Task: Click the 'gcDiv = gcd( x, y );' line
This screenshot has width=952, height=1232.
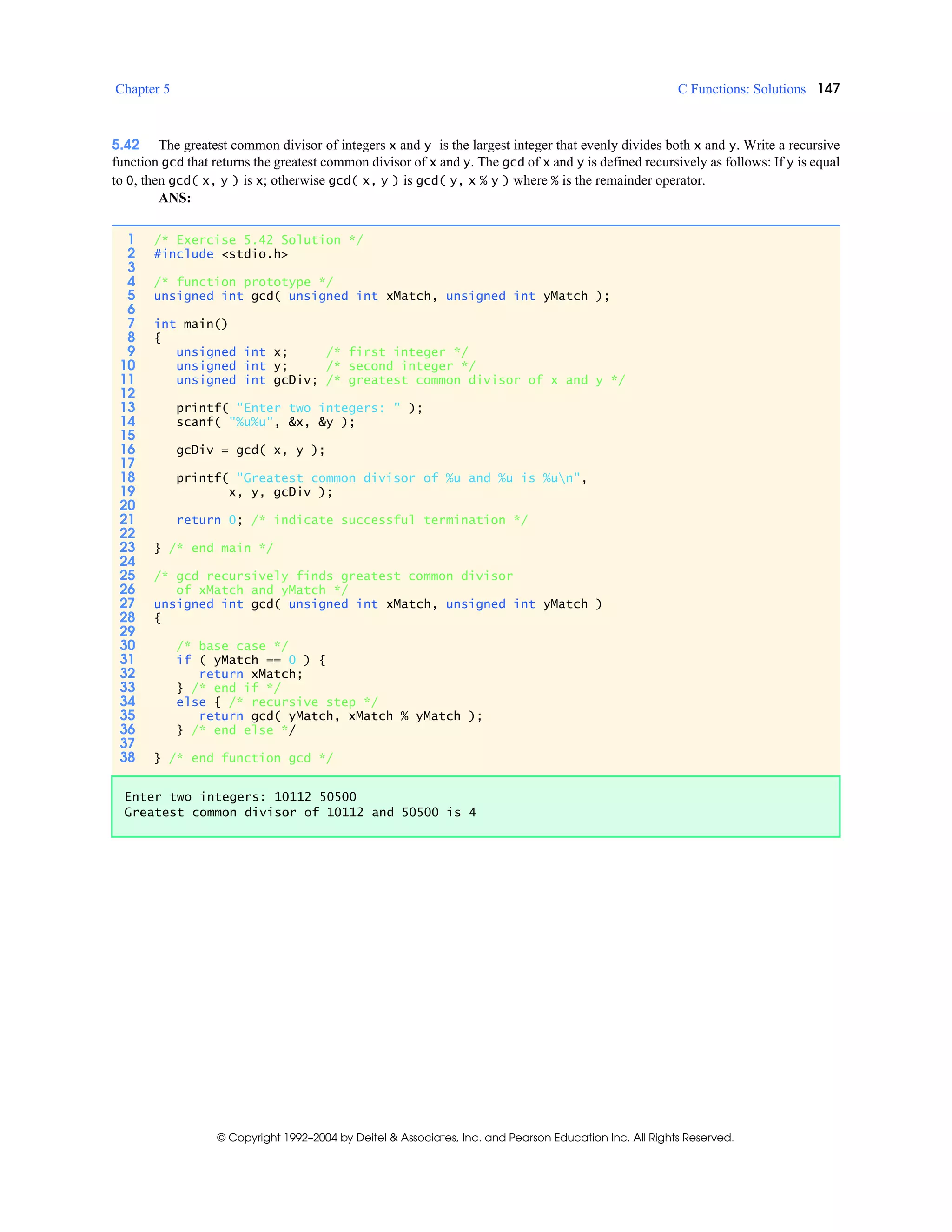Action: (x=251, y=450)
